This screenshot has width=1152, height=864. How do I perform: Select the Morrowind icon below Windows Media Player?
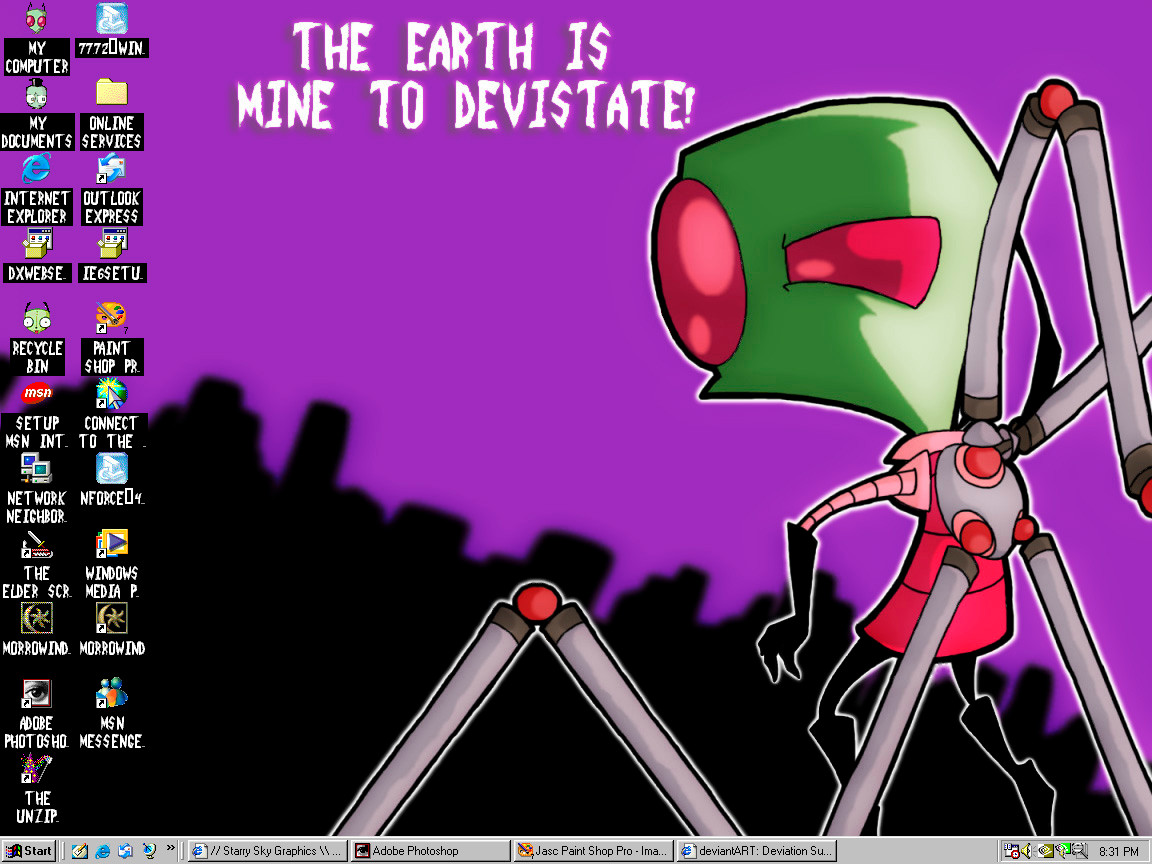[x=112, y=630]
